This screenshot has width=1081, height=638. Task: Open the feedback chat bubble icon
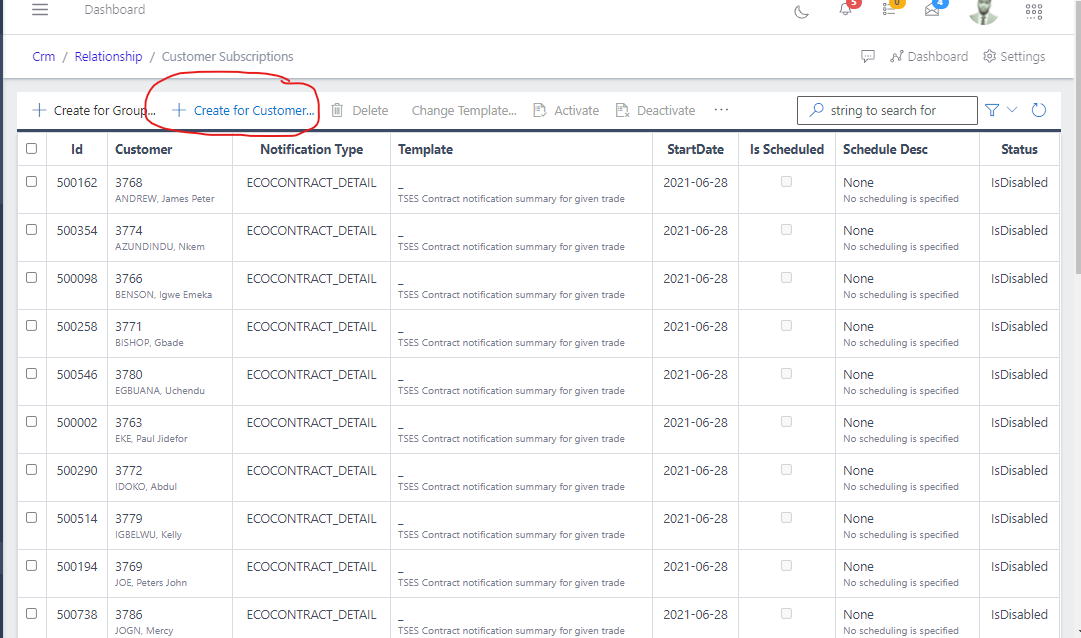click(866, 56)
